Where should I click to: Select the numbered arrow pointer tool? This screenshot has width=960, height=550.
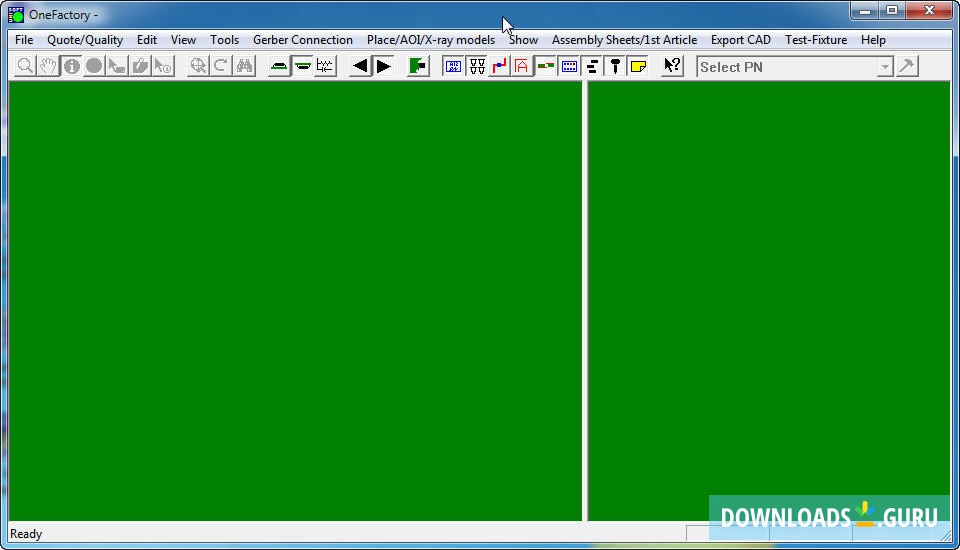(163, 66)
